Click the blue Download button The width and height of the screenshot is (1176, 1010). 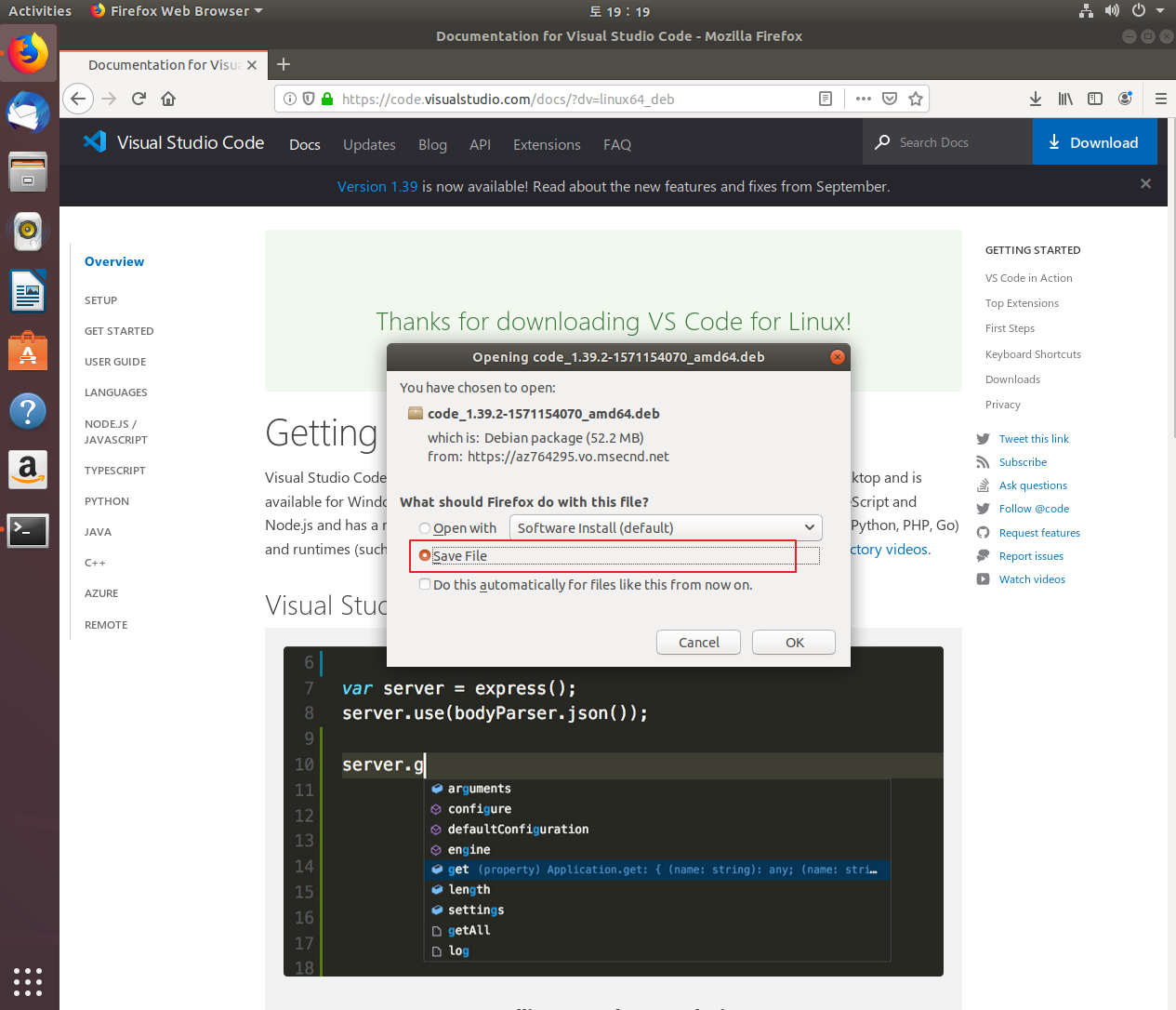1095,142
